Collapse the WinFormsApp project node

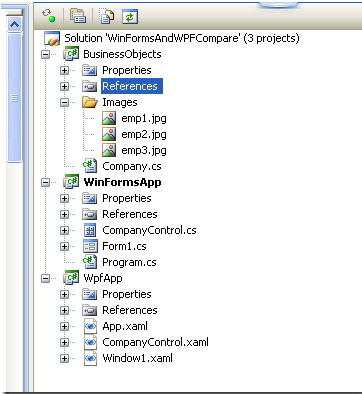pyautogui.click(x=45, y=182)
